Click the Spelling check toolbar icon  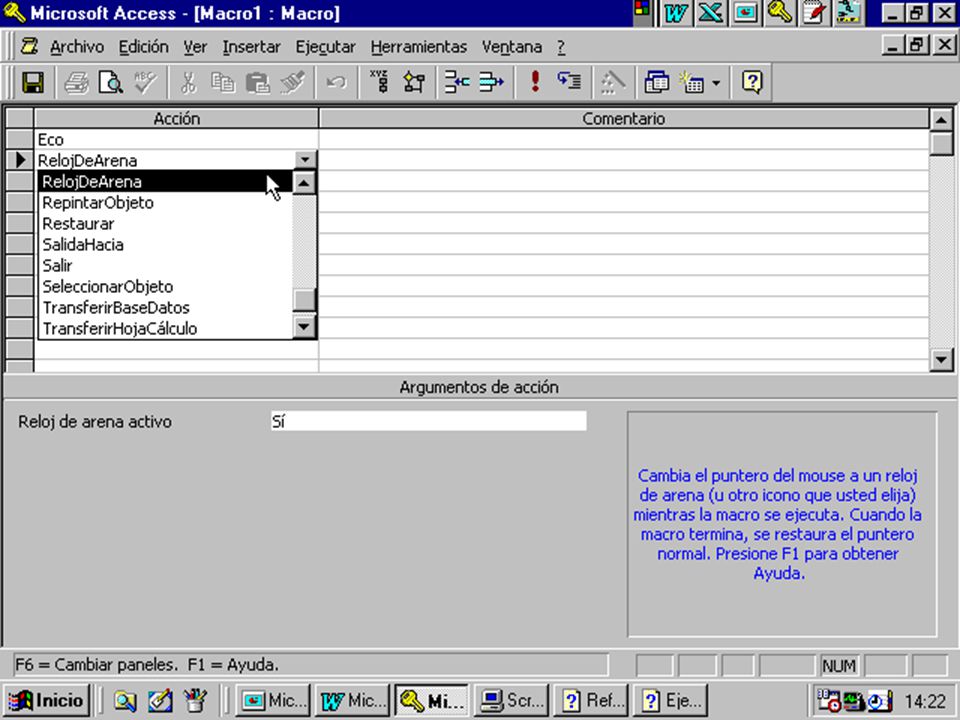pyautogui.click(x=146, y=82)
